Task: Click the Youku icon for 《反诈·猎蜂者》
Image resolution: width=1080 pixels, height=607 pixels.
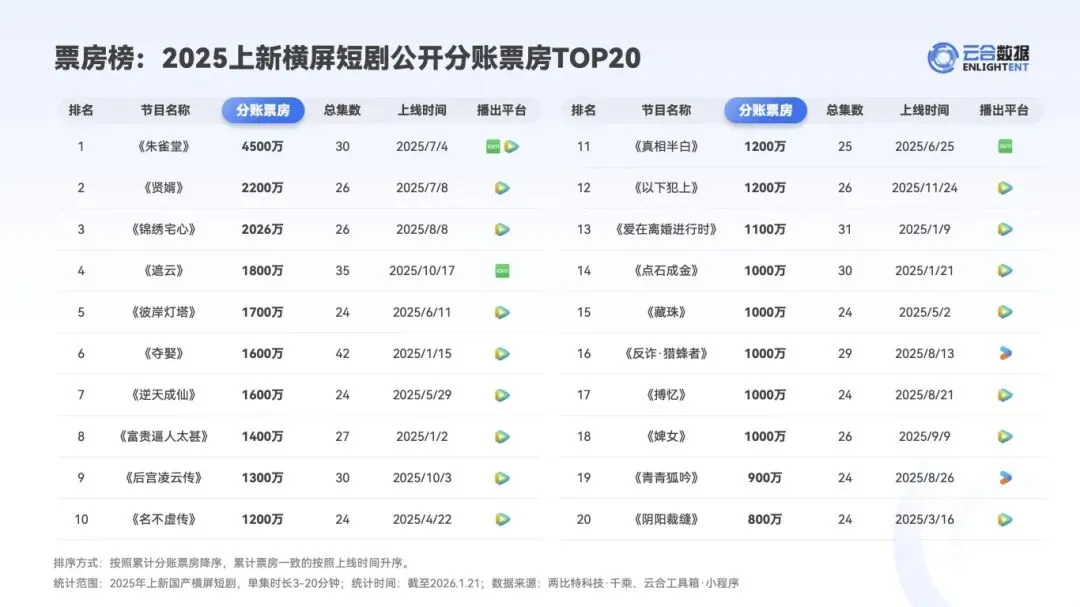Action: pyautogui.click(x=1005, y=353)
